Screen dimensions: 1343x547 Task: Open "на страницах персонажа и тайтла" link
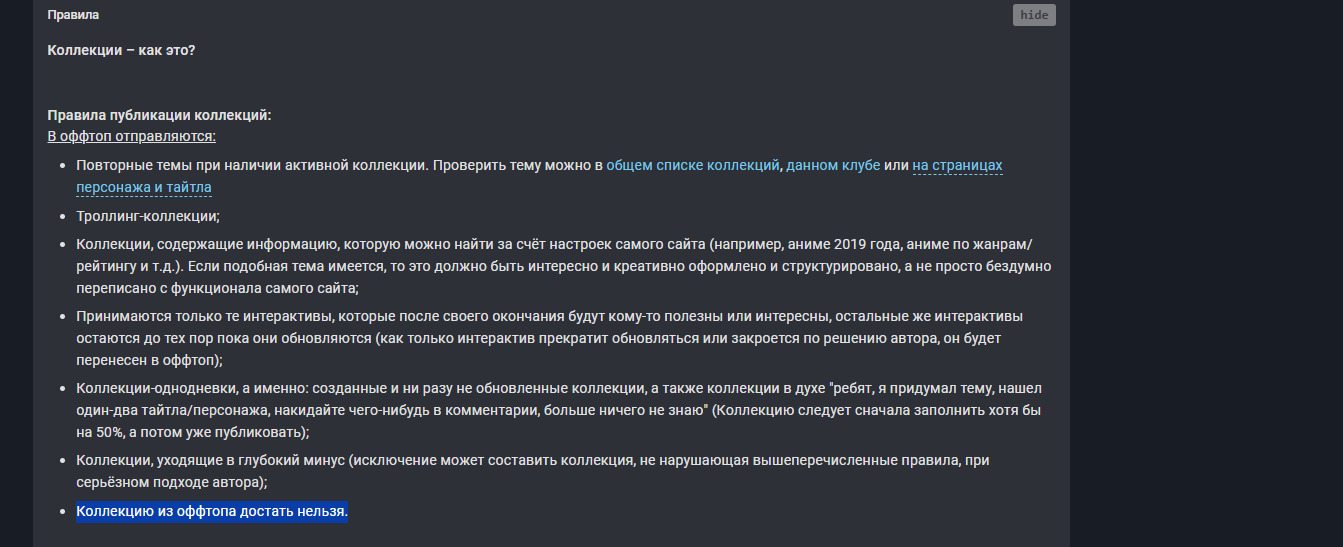tap(956, 166)
